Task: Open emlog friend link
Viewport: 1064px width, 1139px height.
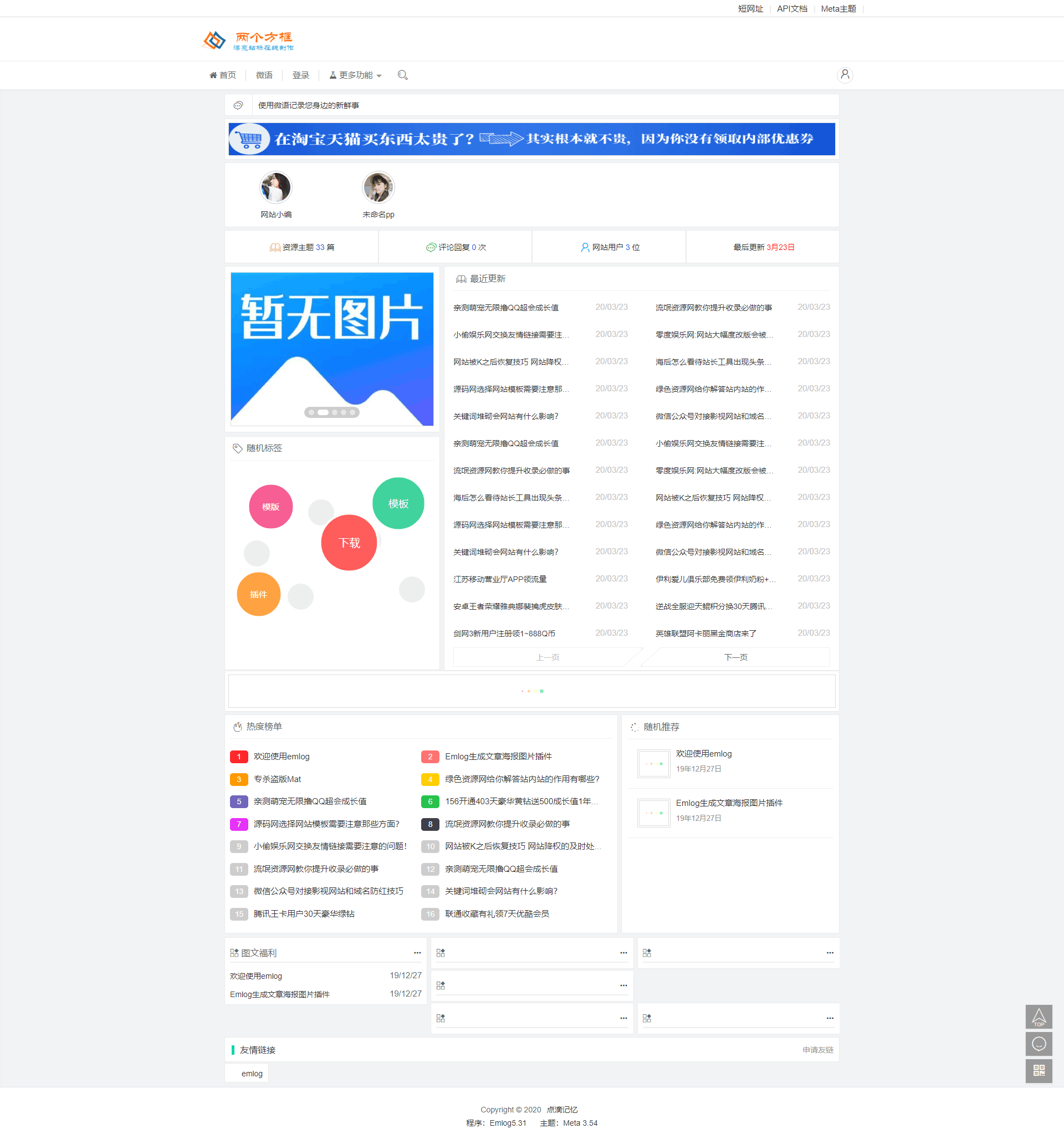Action: pyautogui.click(x=252, y=1074)
